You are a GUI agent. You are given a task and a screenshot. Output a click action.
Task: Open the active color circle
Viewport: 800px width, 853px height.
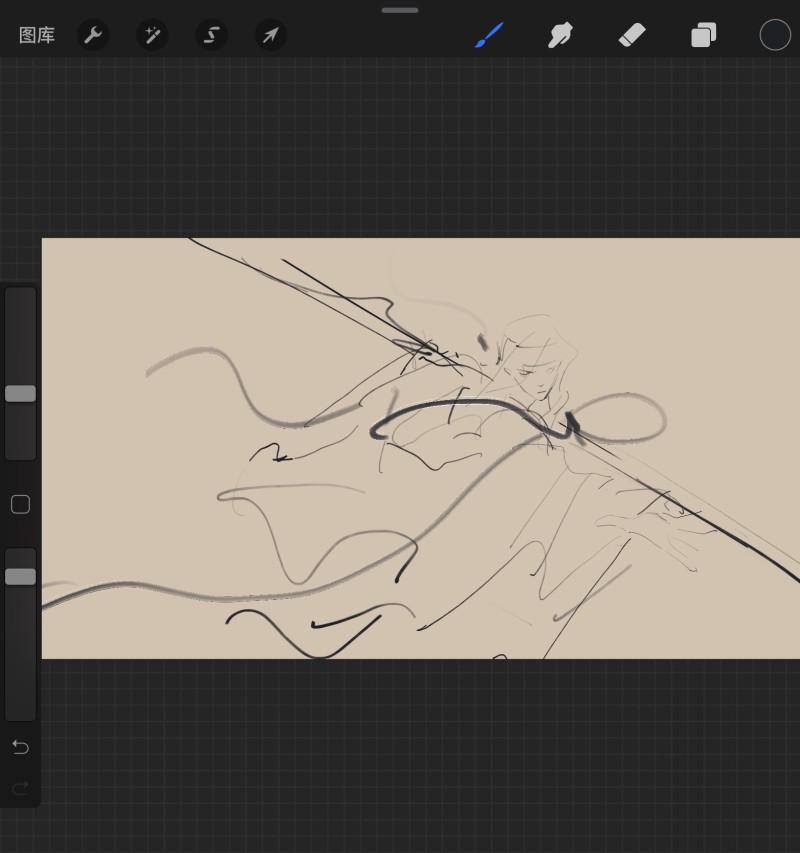pos(775,35)
